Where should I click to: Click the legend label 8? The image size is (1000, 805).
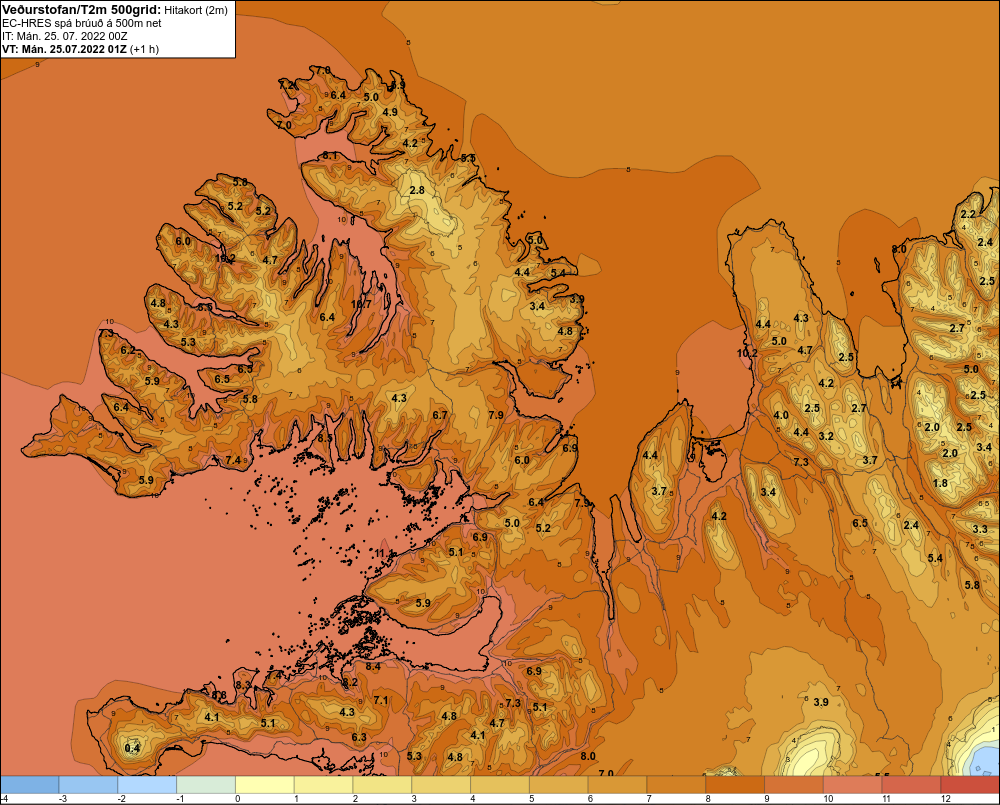pos(708,799)
